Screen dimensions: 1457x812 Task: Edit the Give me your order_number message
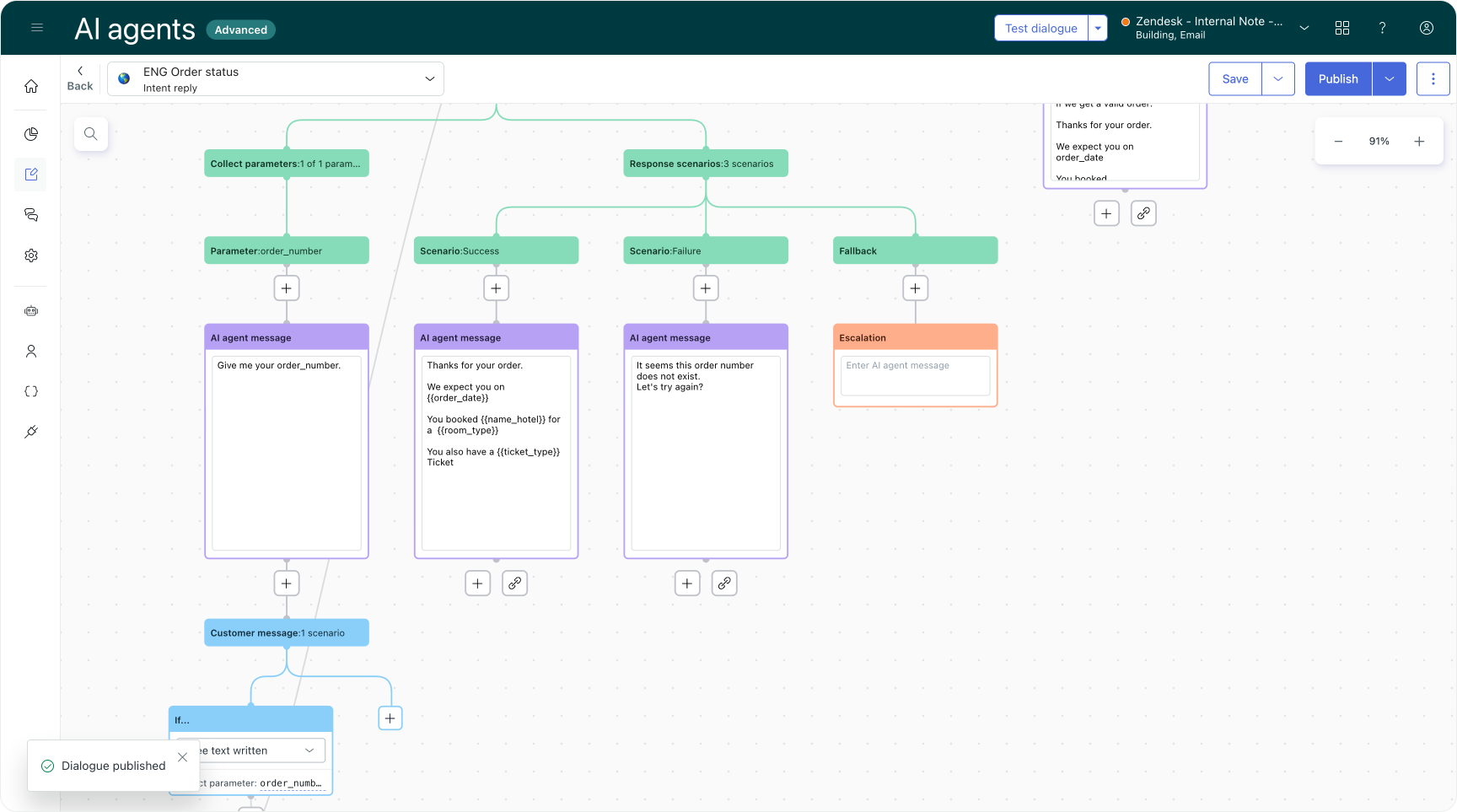tap(287, 454)
